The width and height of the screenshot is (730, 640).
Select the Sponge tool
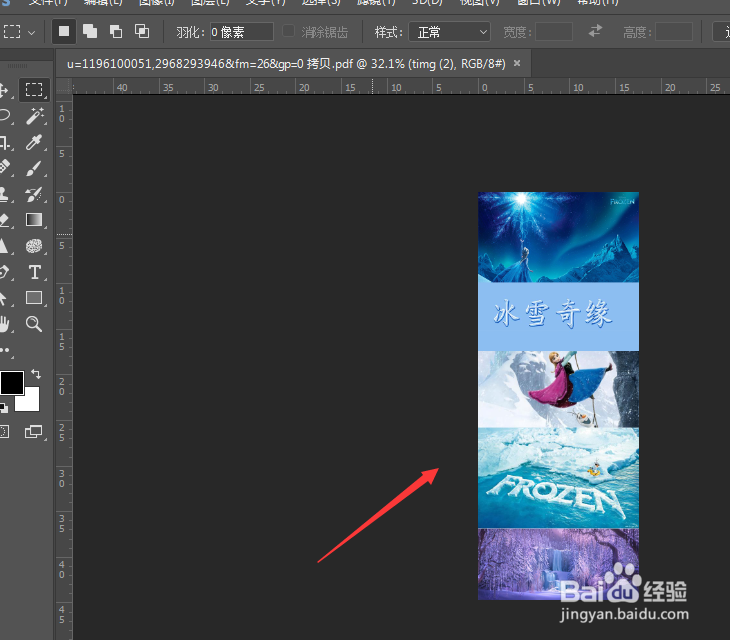click(34, 246)
